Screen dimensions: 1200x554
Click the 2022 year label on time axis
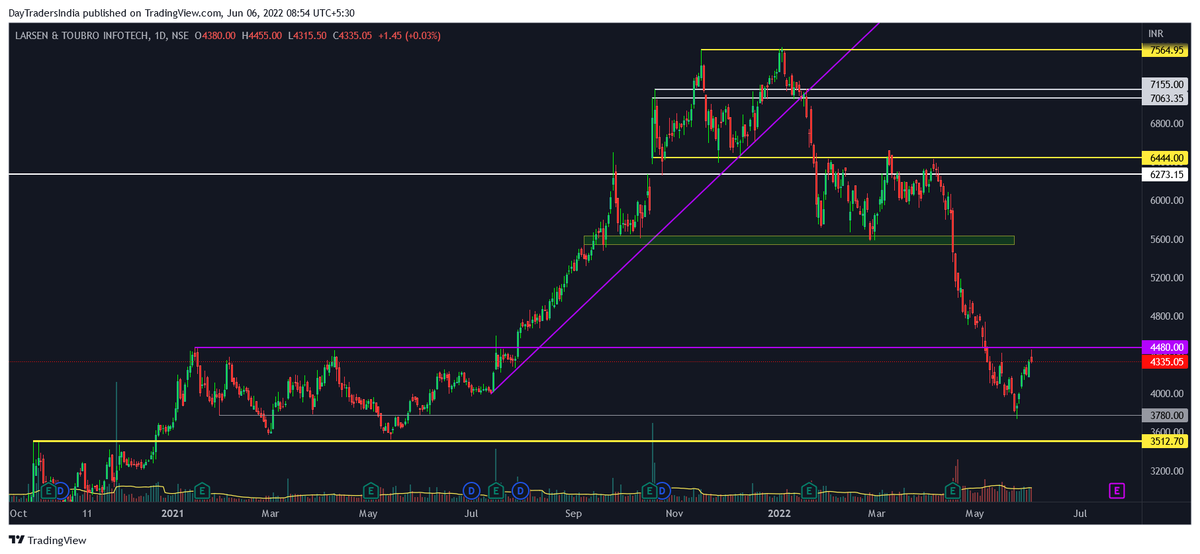[781, 514]
